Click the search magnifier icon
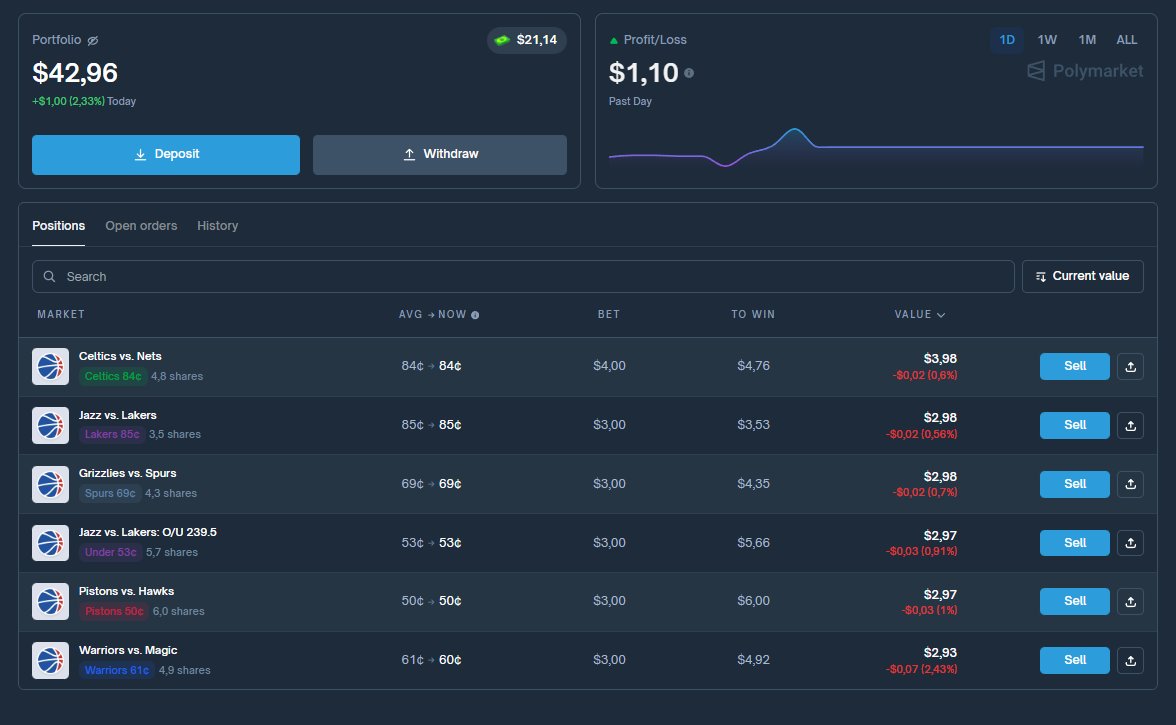This screenshot has height=725, width=1176. [x=49, y=276]
